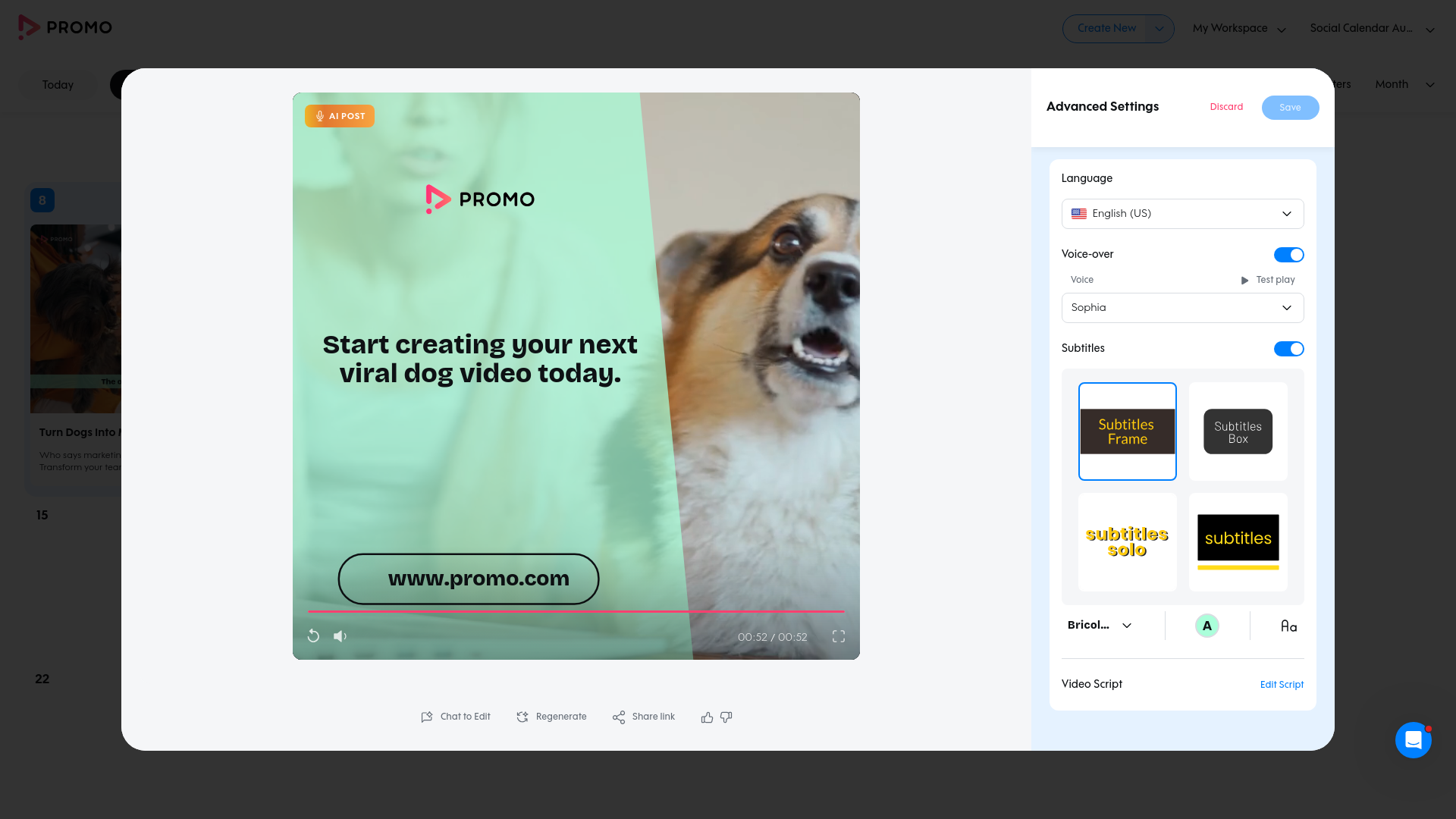1456x819 pixels.
Task: Click the Advanced Settings heading
Action: point(1103,107)
